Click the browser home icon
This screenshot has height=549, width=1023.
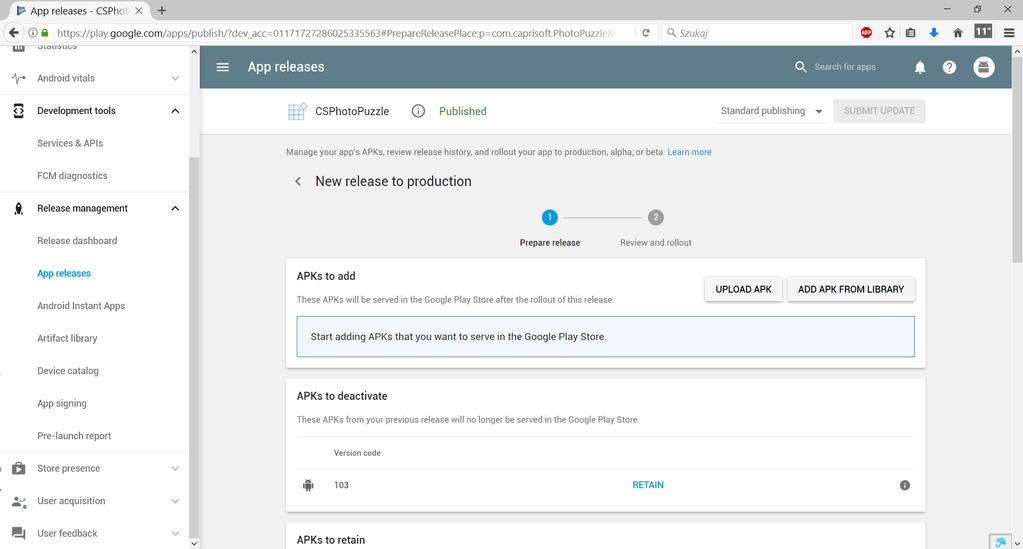(958, 33)
